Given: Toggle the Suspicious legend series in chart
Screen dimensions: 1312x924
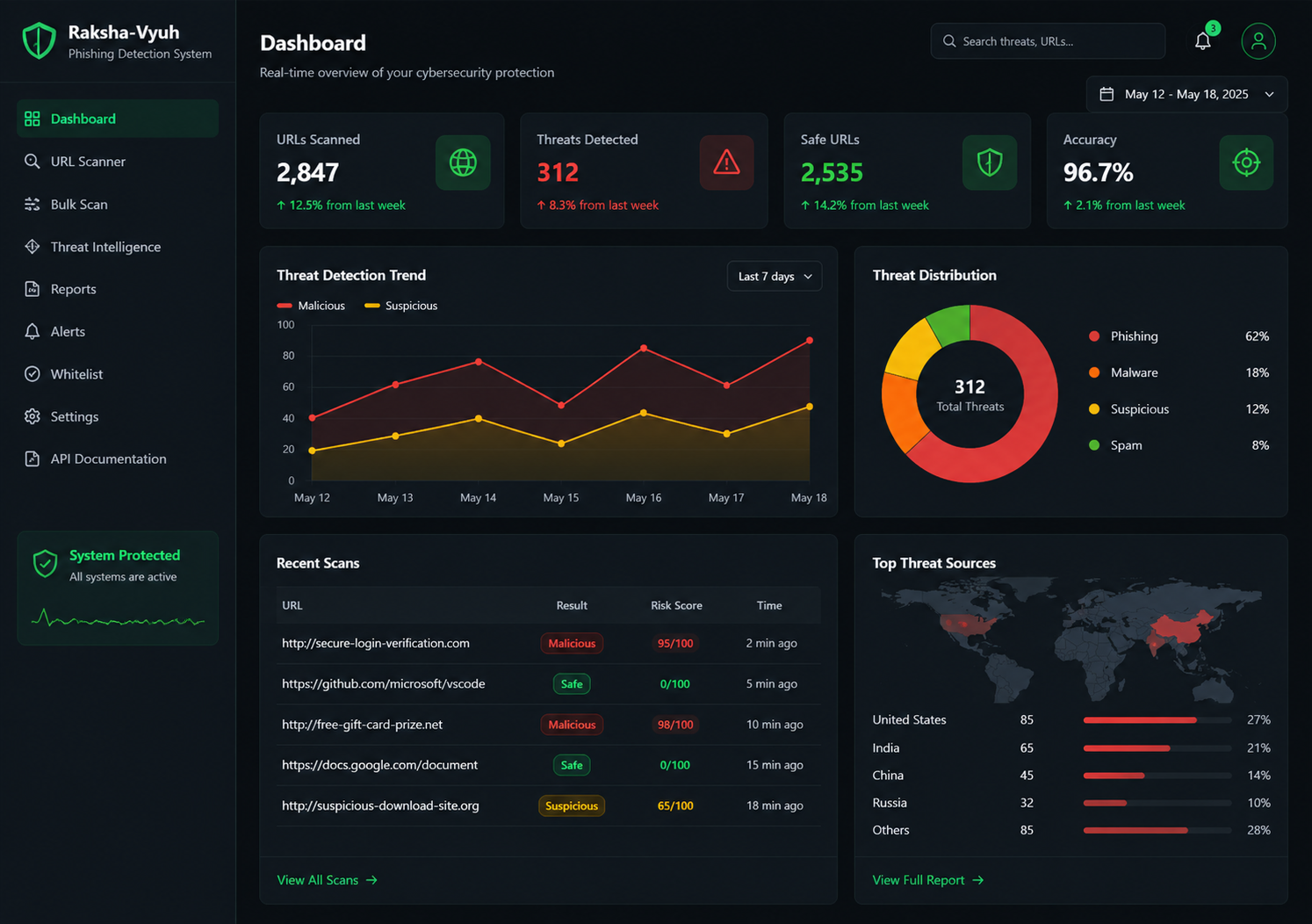Looking at the screenshot, I should coord(400,306).
